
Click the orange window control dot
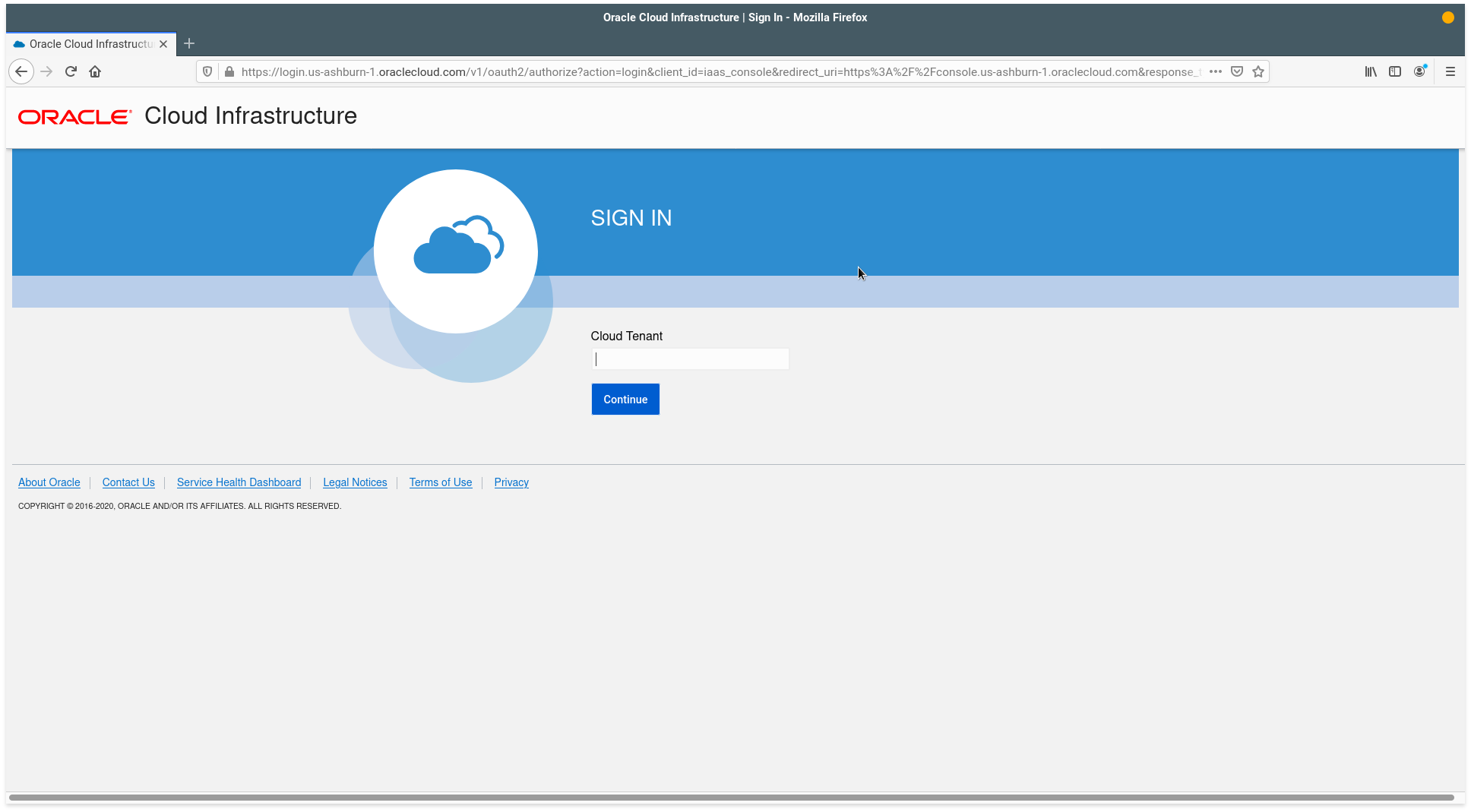pos(1448,17)
